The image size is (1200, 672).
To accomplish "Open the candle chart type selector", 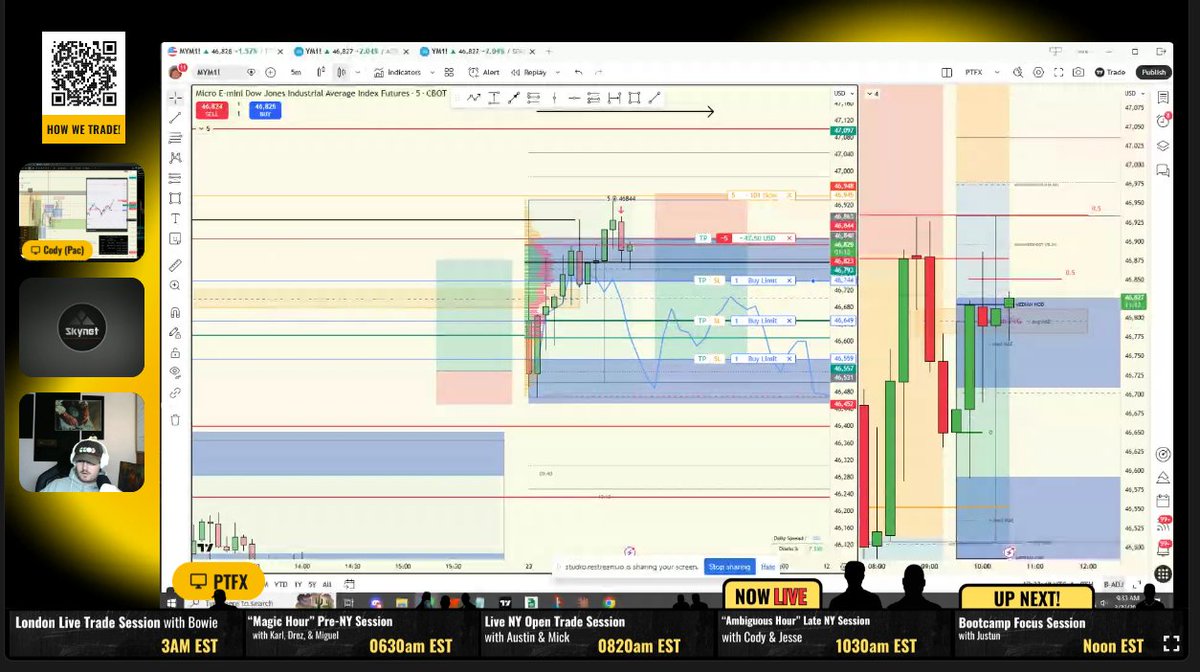I will tap(341, 72).
